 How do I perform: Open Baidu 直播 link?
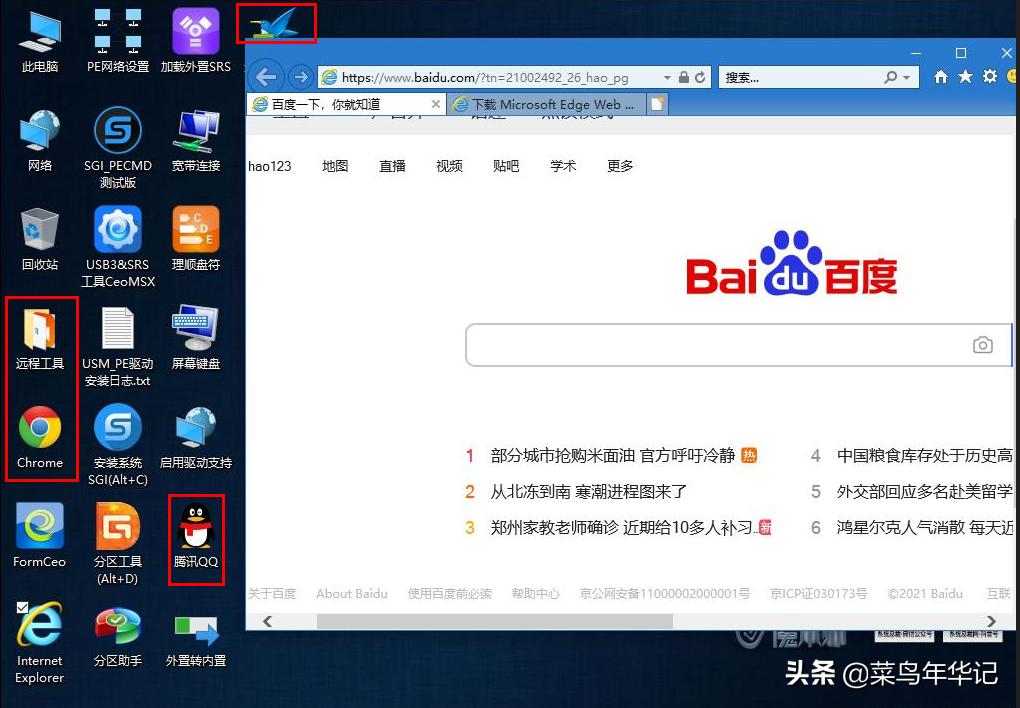[392, 166]
